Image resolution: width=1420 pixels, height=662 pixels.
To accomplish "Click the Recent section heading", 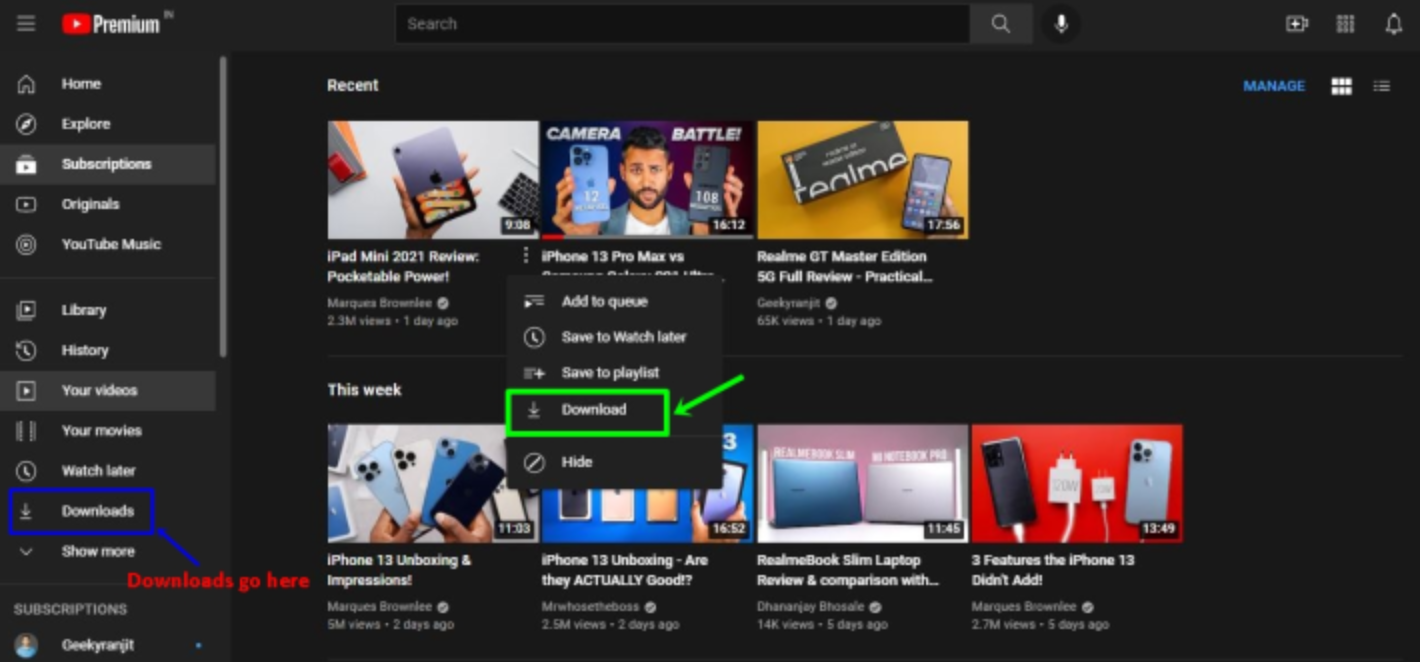I will 353,86.
